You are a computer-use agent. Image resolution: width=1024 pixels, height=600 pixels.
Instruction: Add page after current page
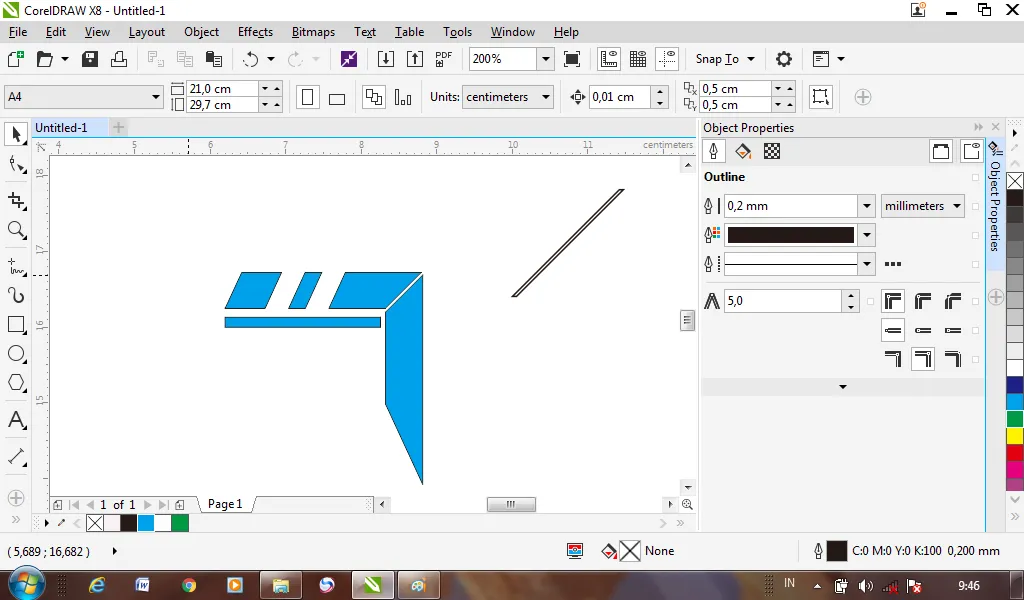tap(180, 505)
